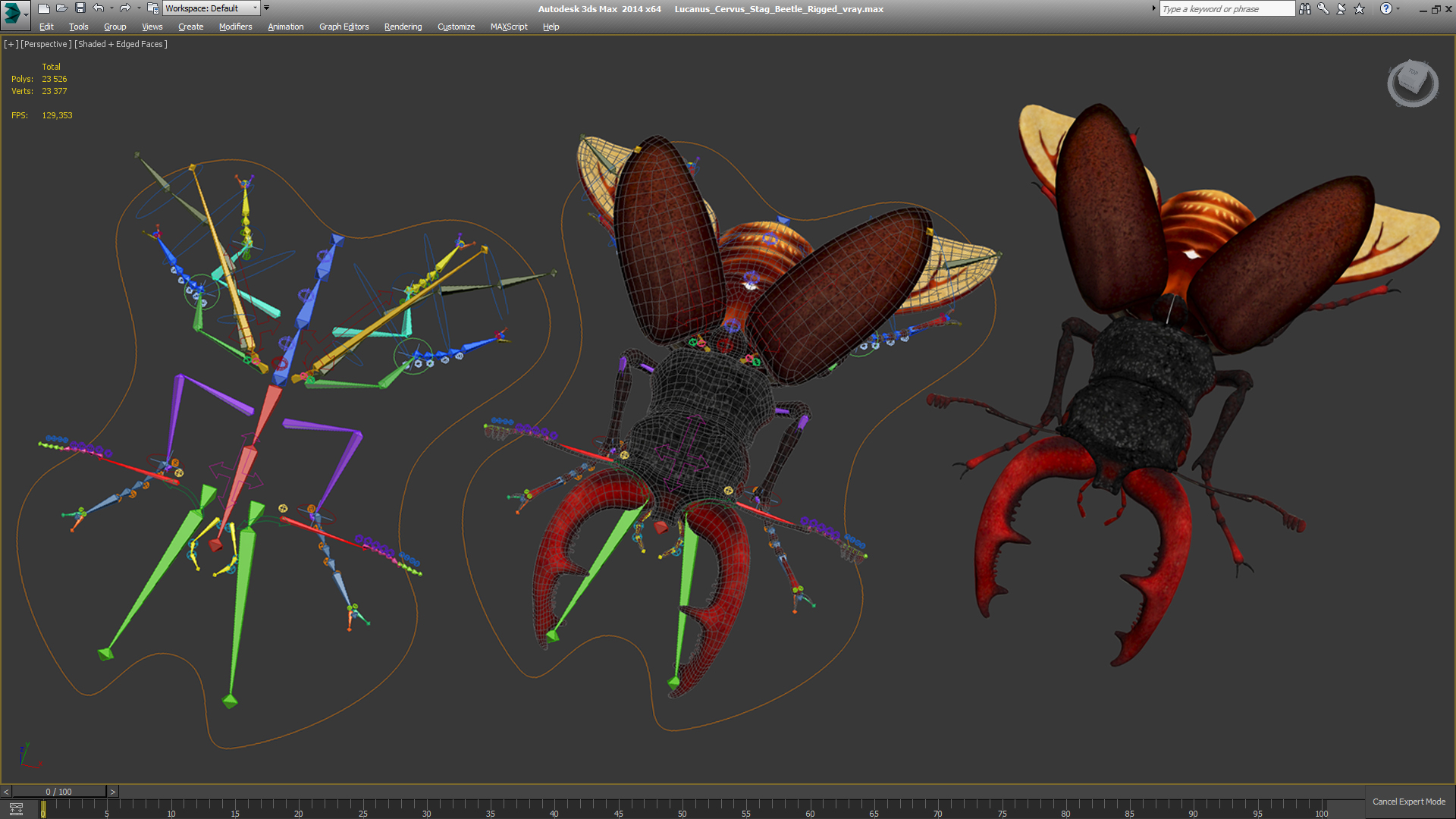Expand the InfoCenter search arrow
Image resolution: width=1456 pixels, height=819 pixels.
tap(1154, 8)
